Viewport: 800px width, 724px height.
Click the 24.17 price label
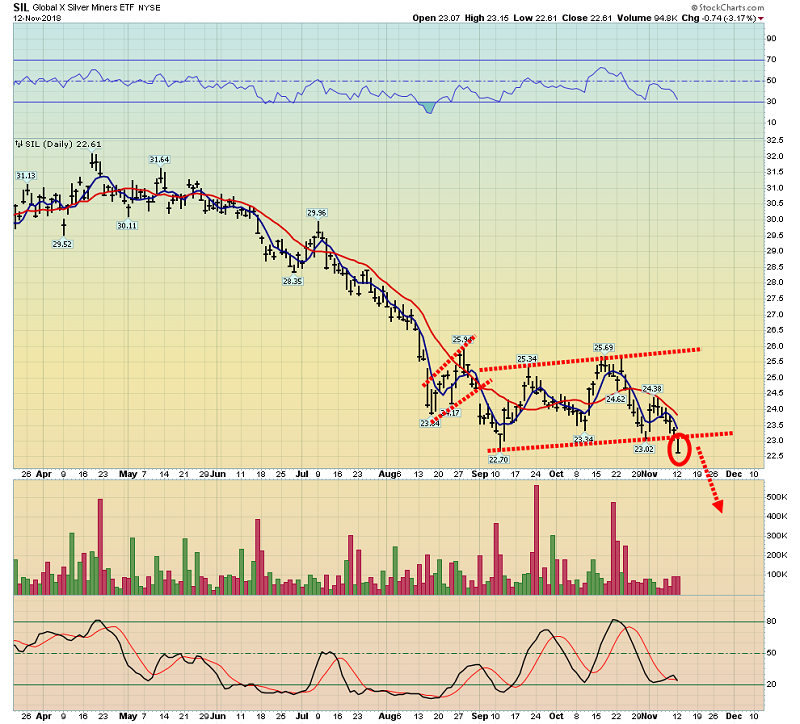(450, 413)
